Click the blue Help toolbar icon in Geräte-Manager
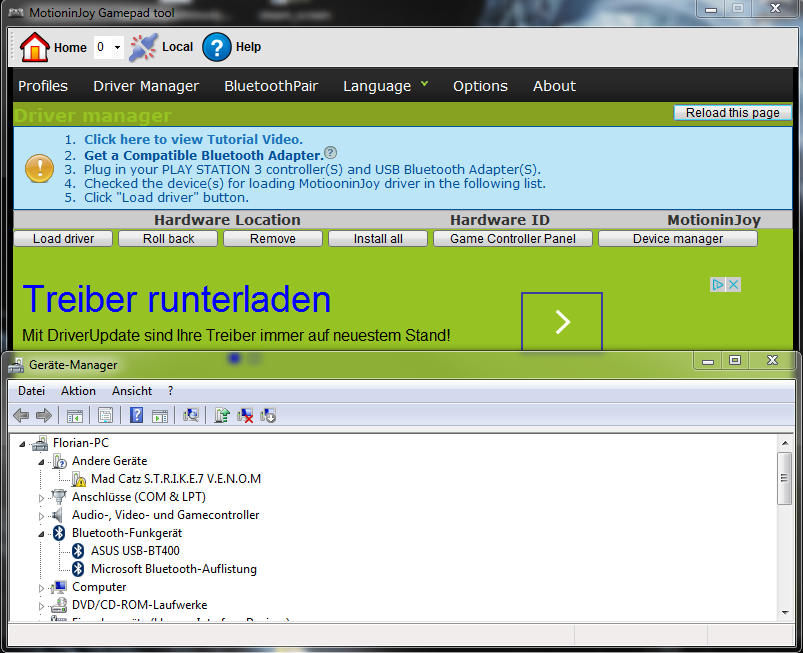Viewport: 803px width, 653px height. [x=136, y=415]
